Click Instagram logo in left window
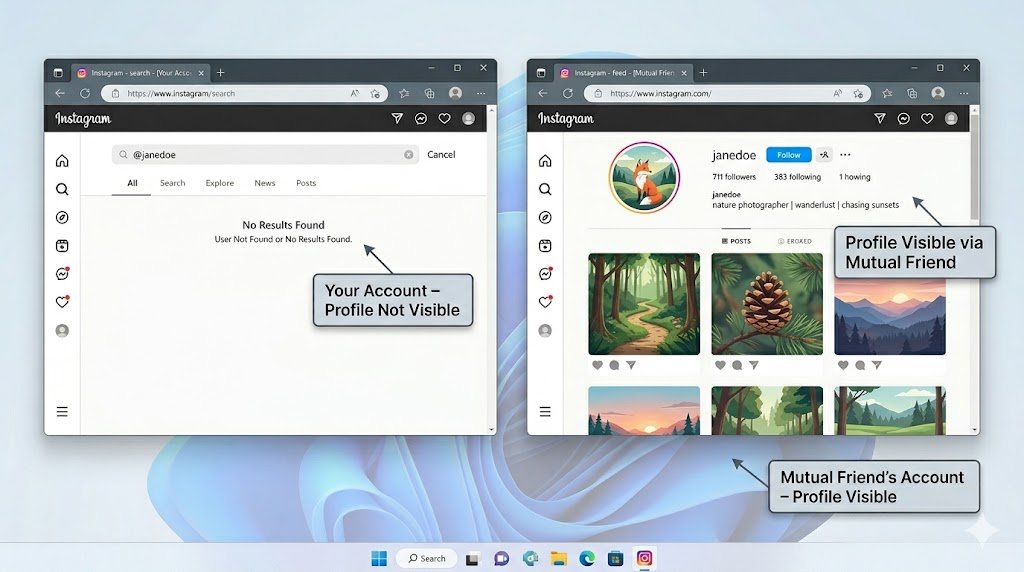1024x572 pixels. (83, 119)
